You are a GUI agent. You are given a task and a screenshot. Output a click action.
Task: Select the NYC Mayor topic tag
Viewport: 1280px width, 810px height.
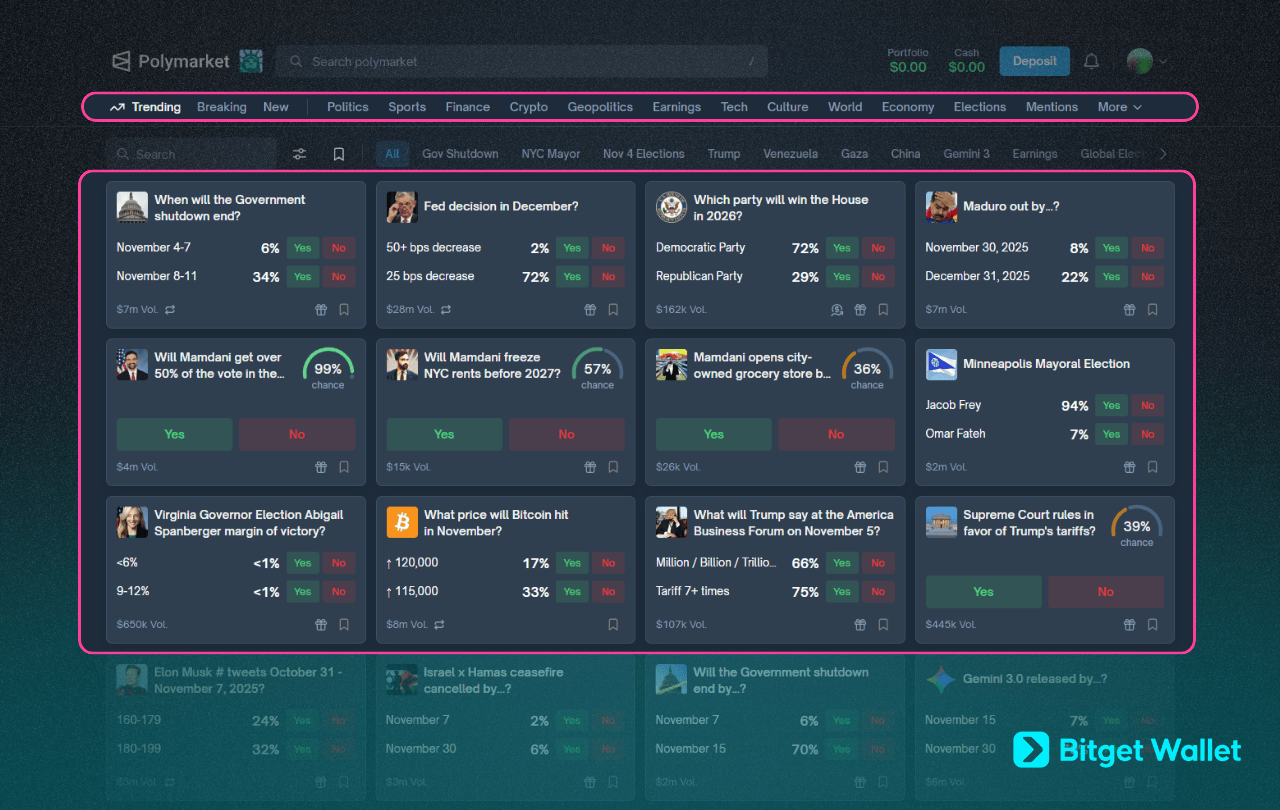(x=551, y=154)
